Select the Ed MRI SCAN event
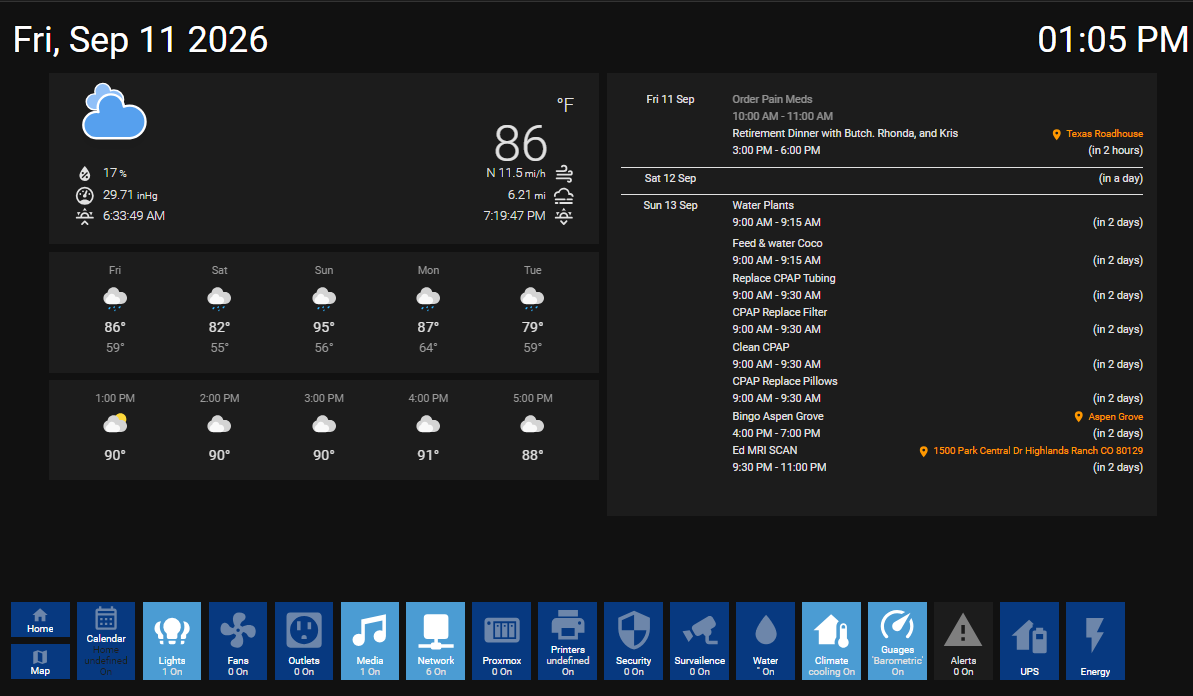1193x696 pixels. click(x=765, y=450)
